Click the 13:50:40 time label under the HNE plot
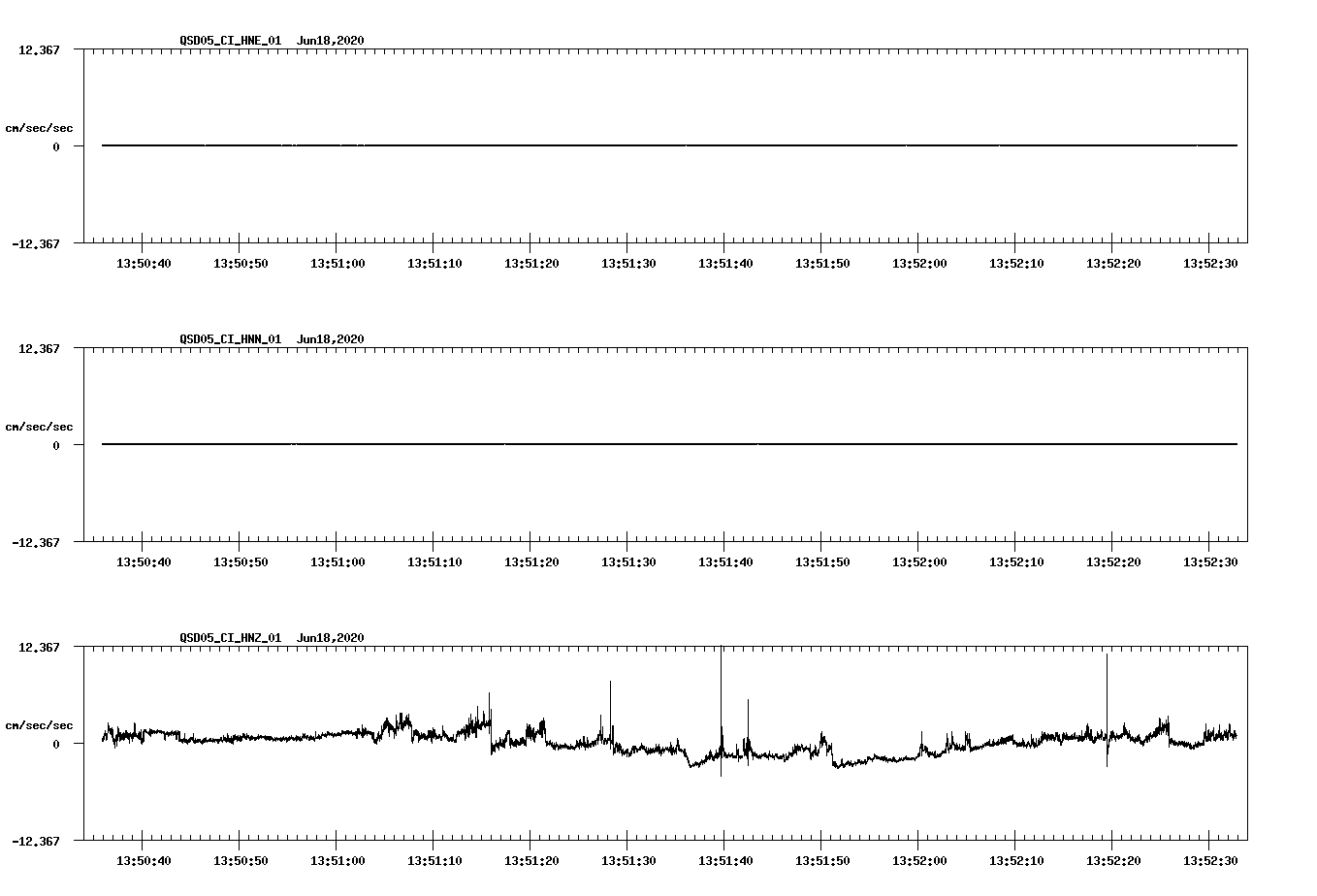This screenshot has width=1317, height=896. coord(144,264)
